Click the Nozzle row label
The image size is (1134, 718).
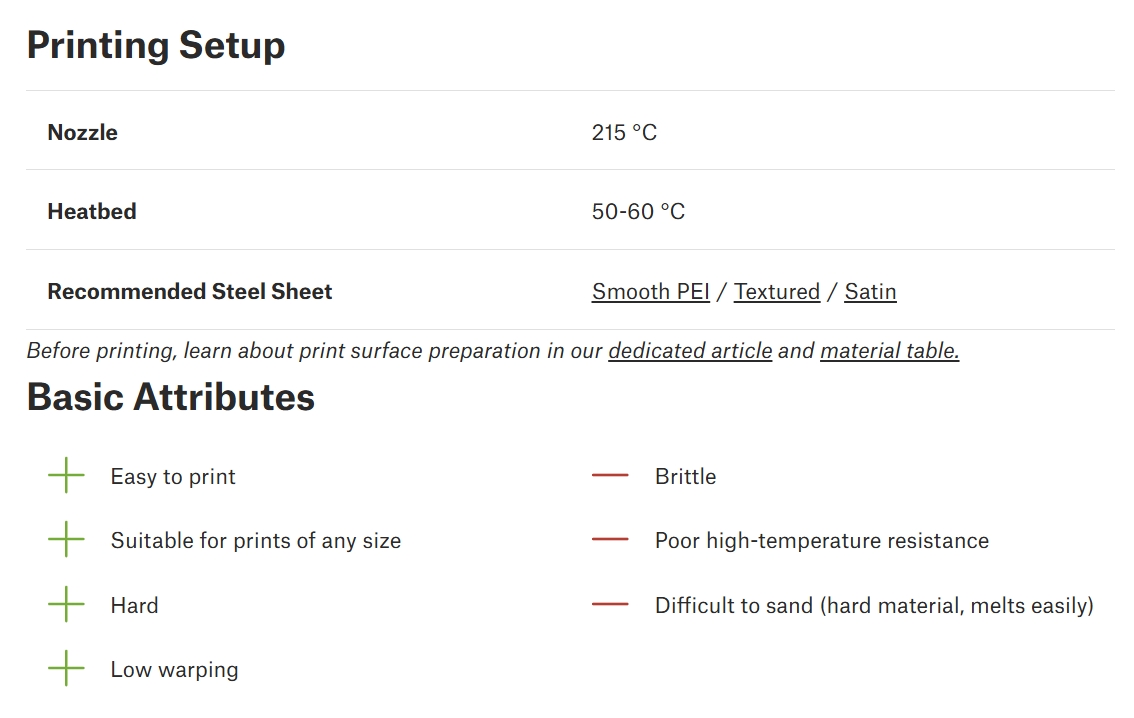pos(82,133)
